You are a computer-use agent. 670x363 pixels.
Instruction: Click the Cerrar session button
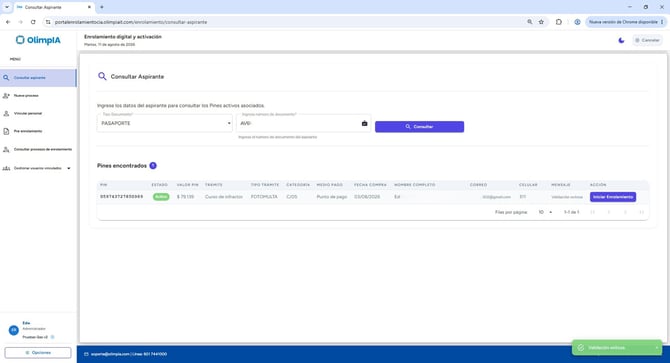point(647,40)
